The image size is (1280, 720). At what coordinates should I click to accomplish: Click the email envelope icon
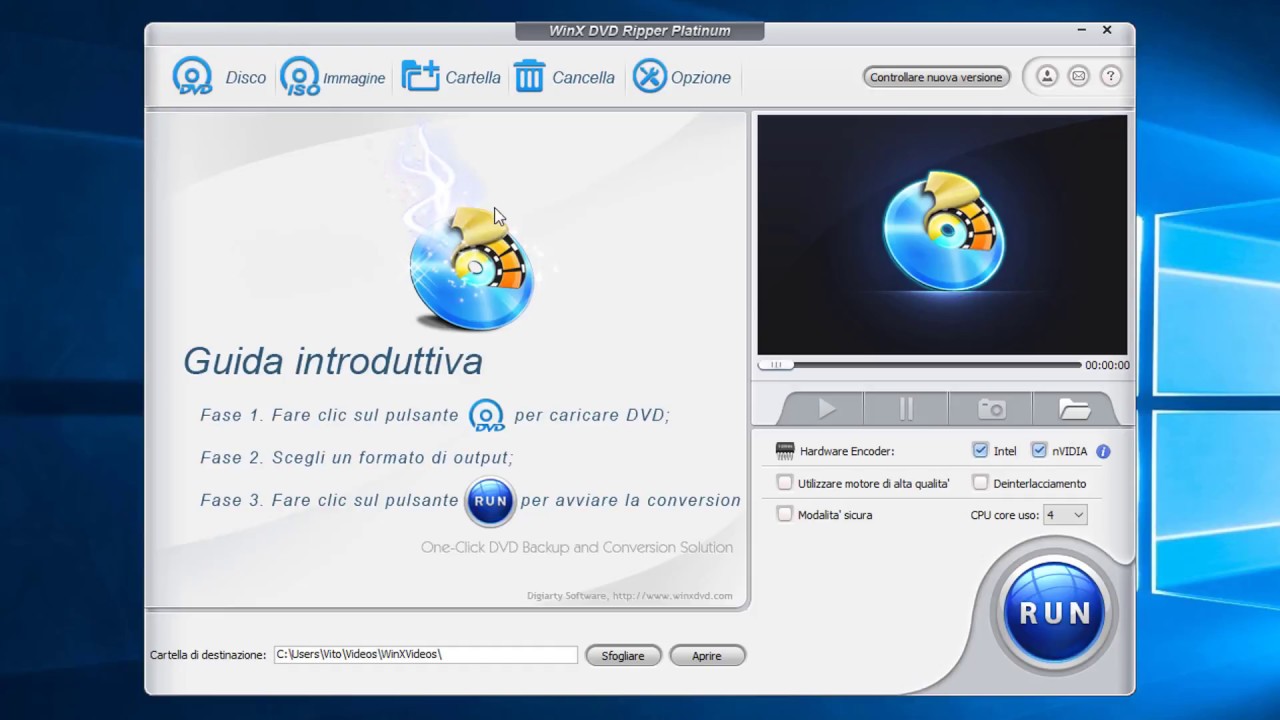coord(1078,76)
